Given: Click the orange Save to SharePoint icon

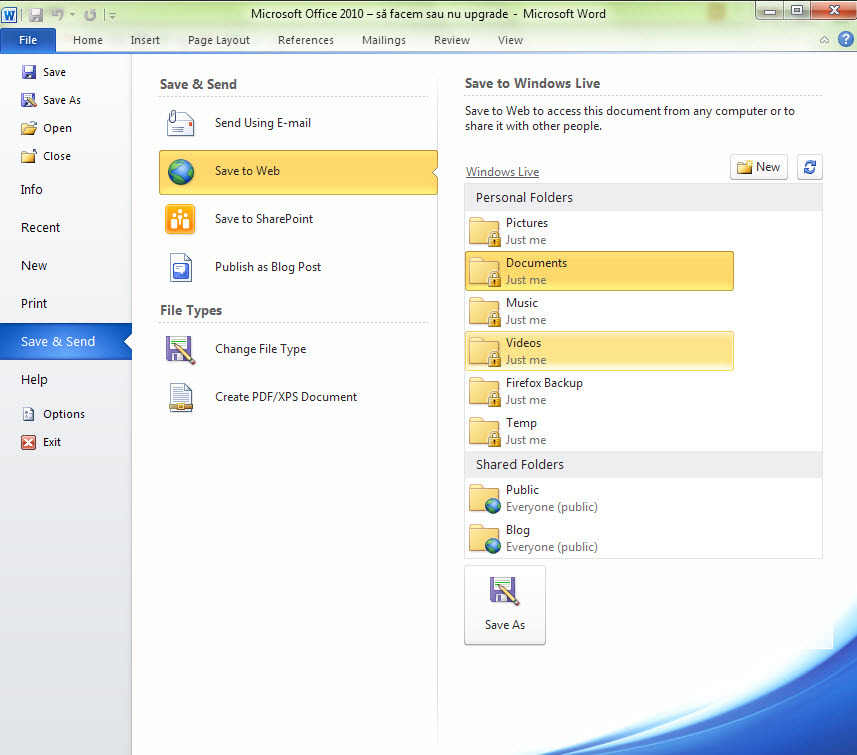Looking at the screenshot, I should click(180, 219).
